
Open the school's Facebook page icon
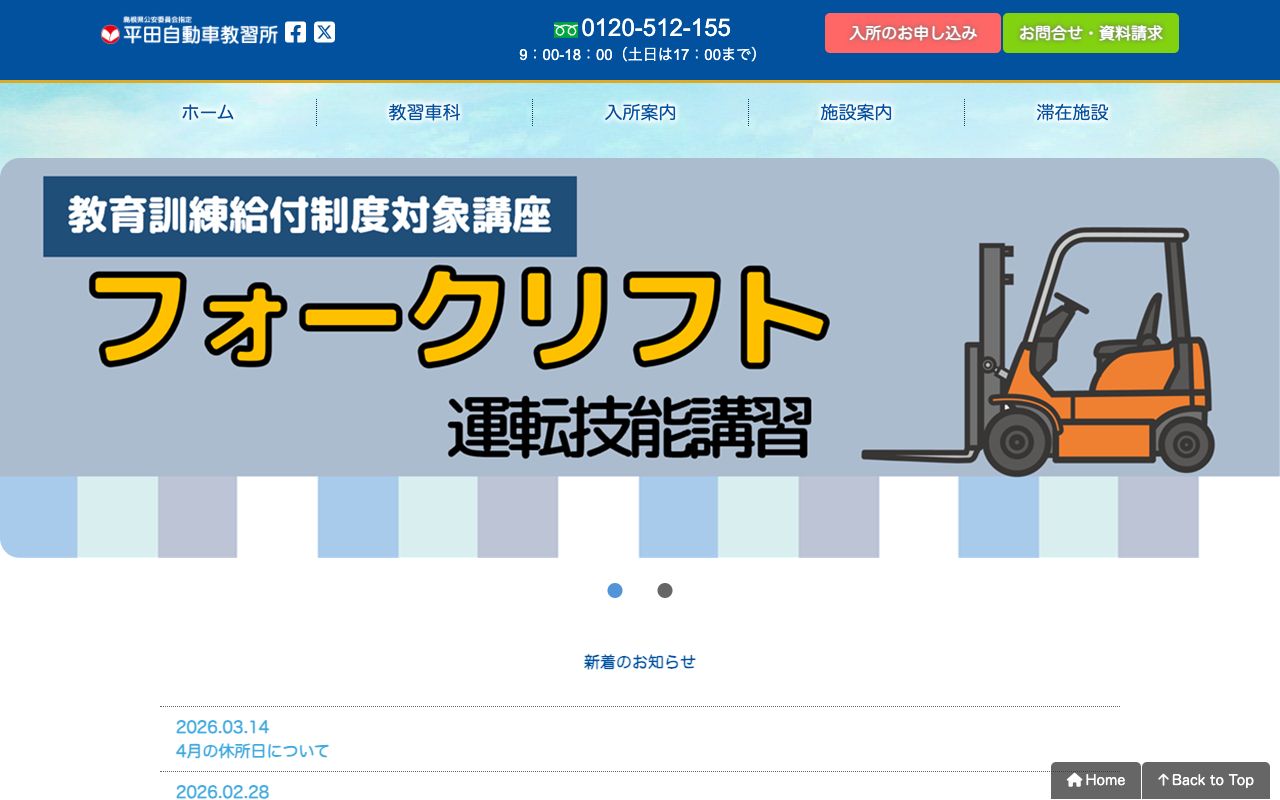(x=294, y=32)
